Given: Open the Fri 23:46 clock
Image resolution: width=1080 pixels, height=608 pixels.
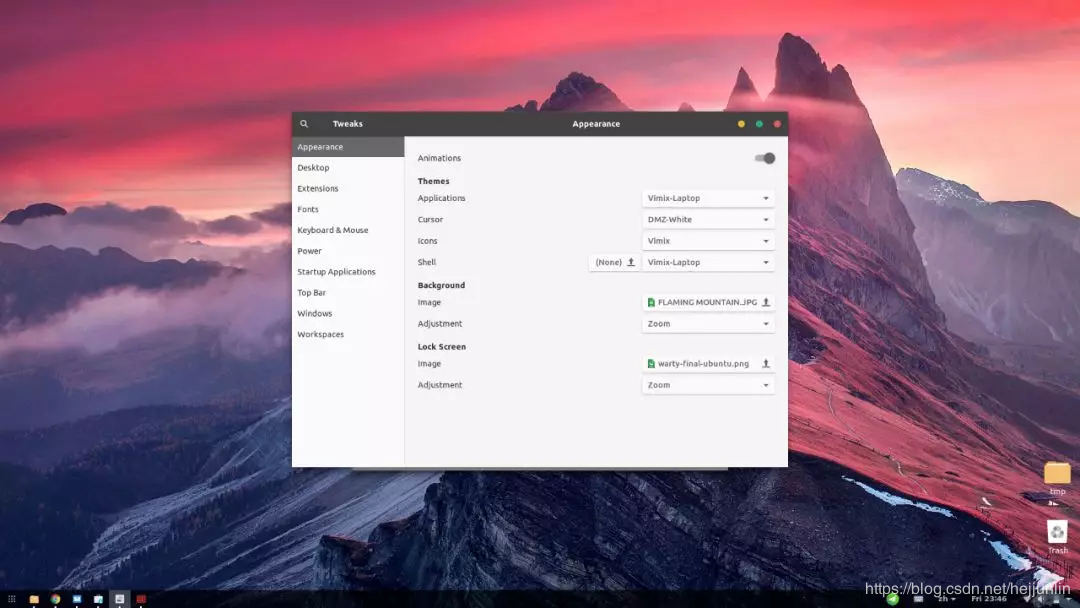Looking at the screenshot, I should point(989,599).
